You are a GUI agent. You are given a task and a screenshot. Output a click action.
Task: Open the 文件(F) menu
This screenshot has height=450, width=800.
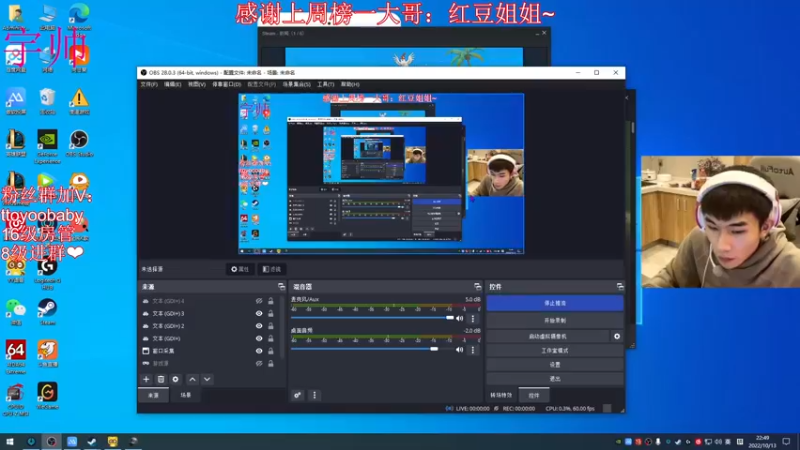pyautogui.click(x=149, y=84)
